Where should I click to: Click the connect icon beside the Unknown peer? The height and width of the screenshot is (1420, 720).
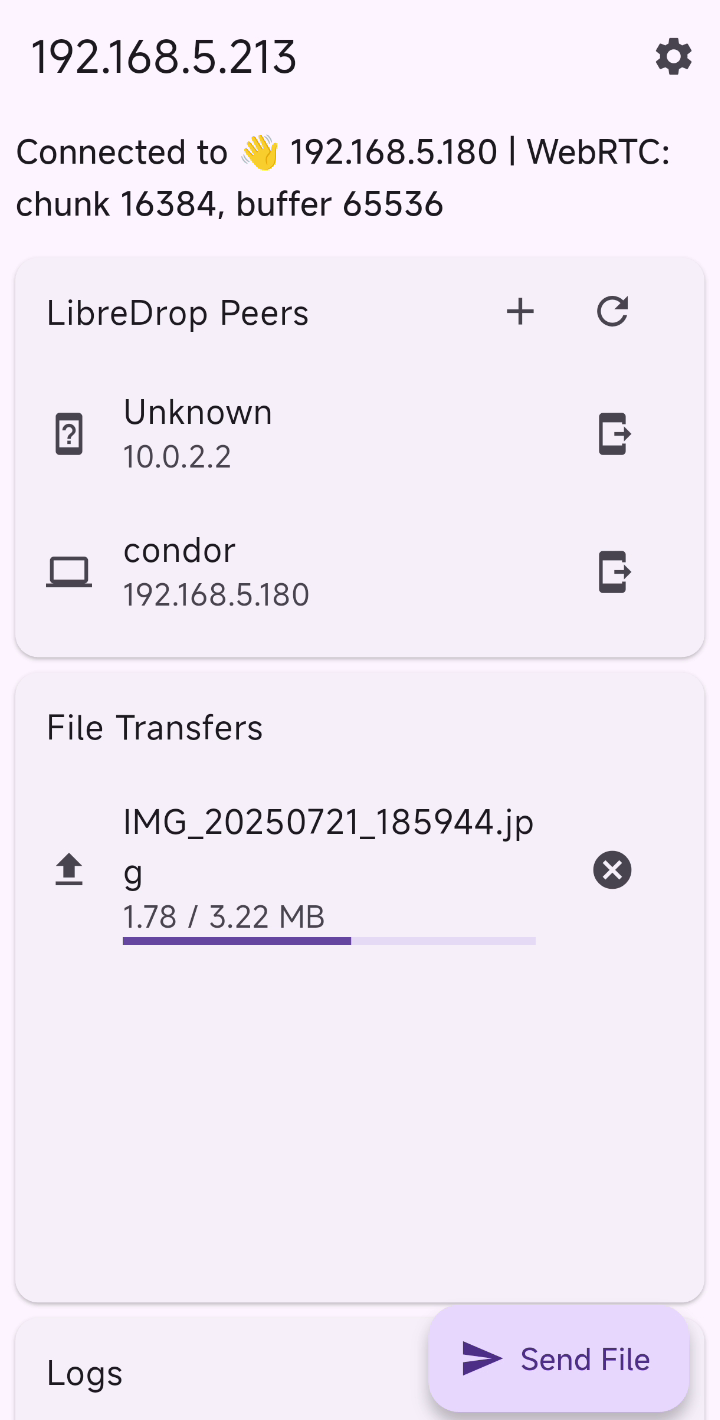coord(614,434)
